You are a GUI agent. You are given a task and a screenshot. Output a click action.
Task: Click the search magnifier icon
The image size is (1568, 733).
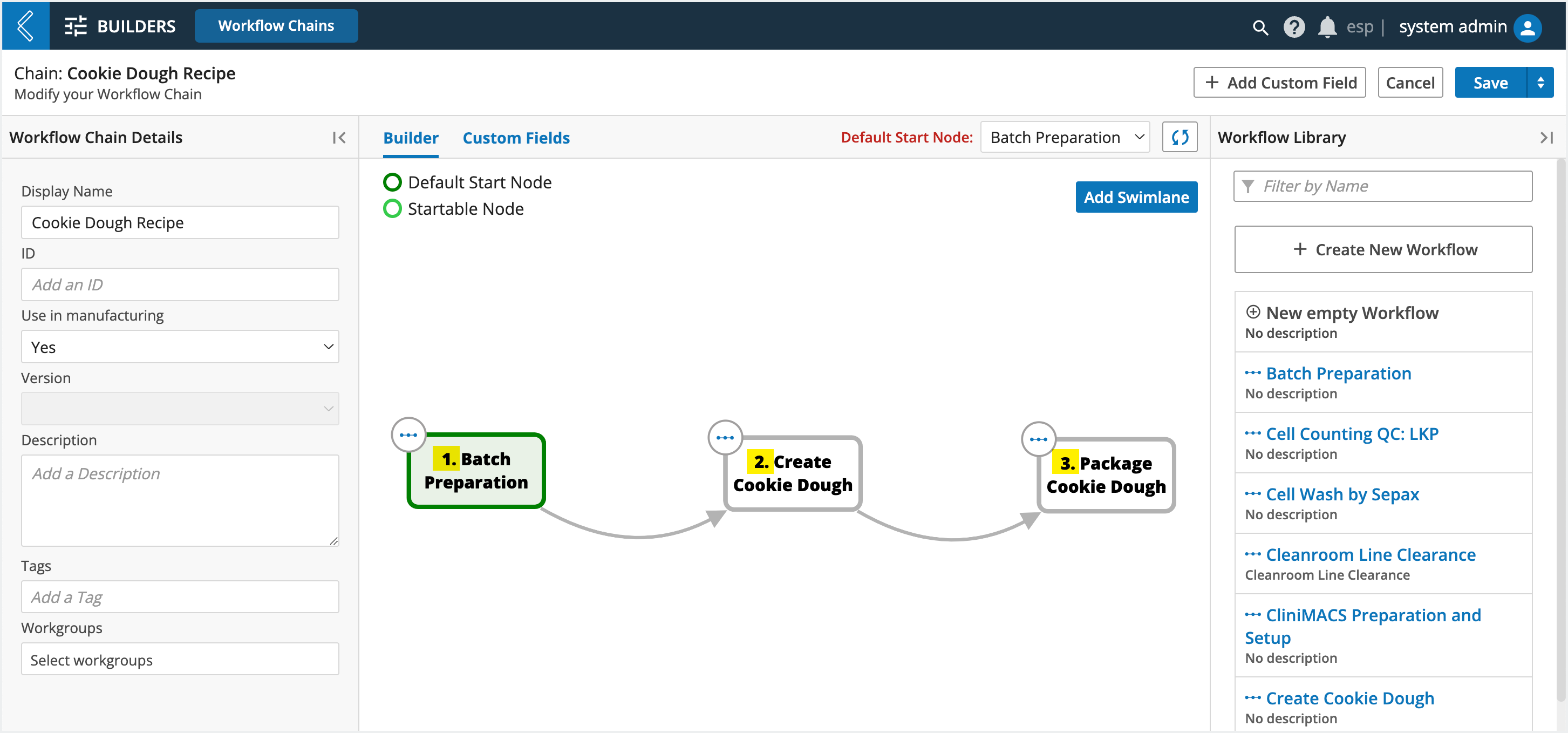[x=1260, y=28]
